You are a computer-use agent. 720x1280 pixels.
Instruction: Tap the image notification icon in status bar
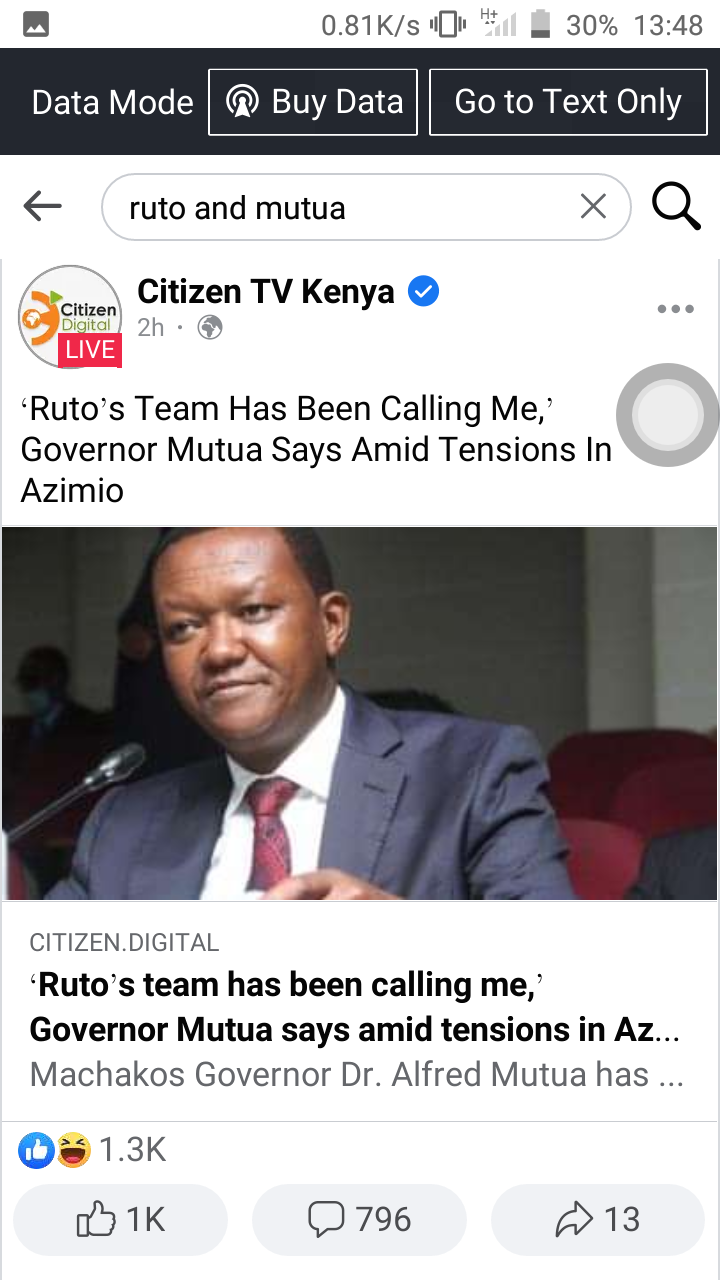[36, 25]
